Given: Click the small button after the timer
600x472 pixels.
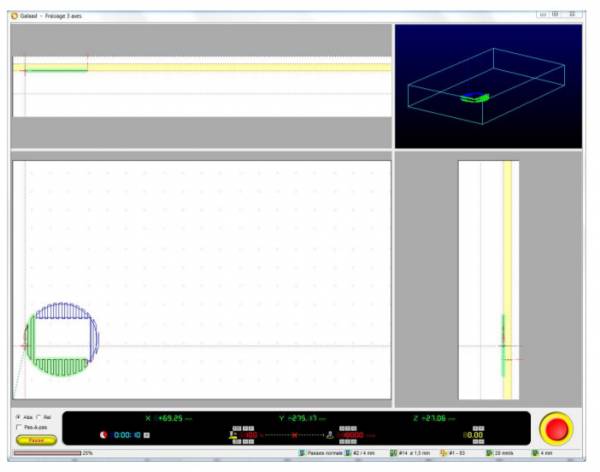Looking at the screenshot, I should click(x=147, y=435).
